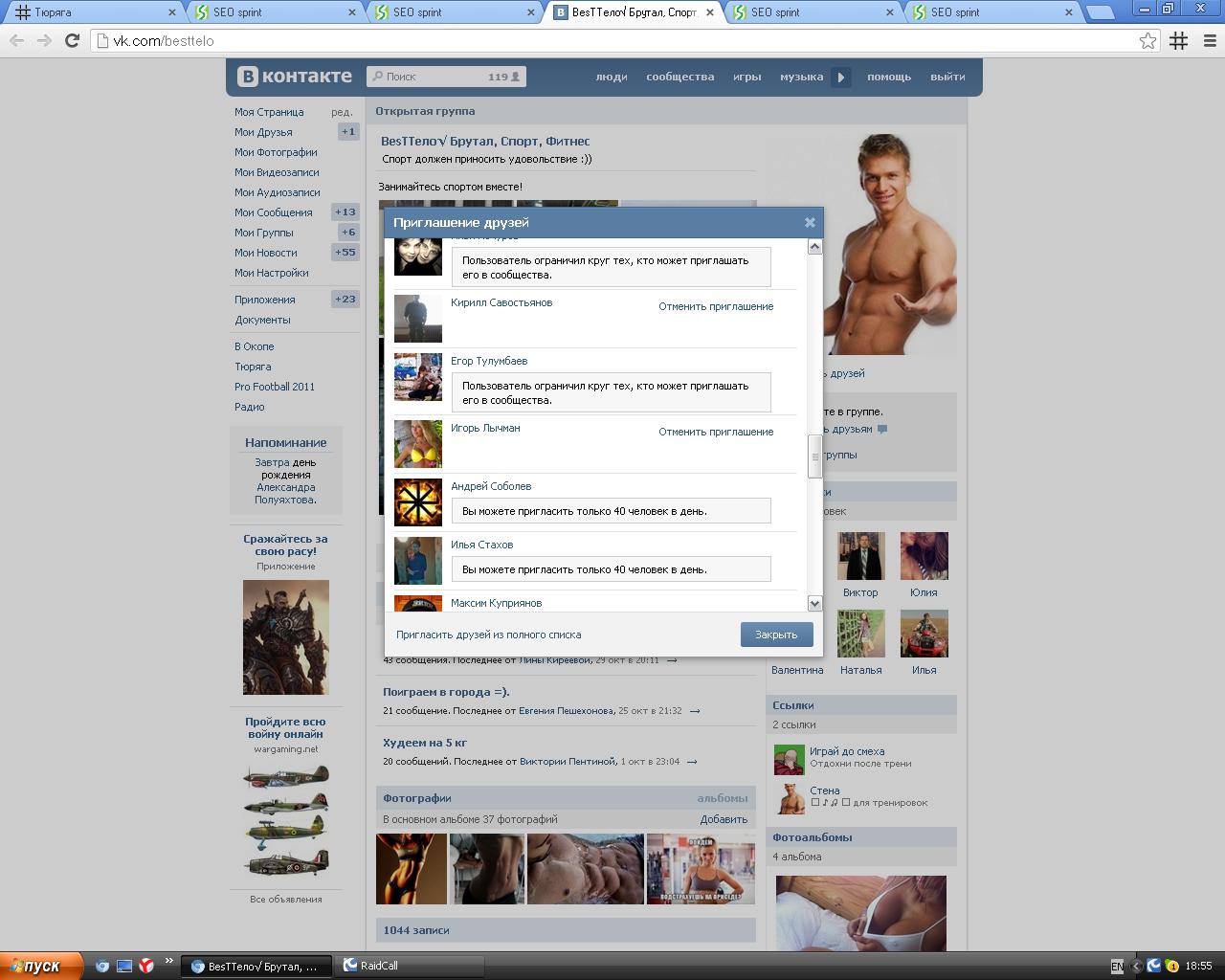Click Игорь Лычман avatar thumbnail
1225x980 pixels.
click(418, 443)
